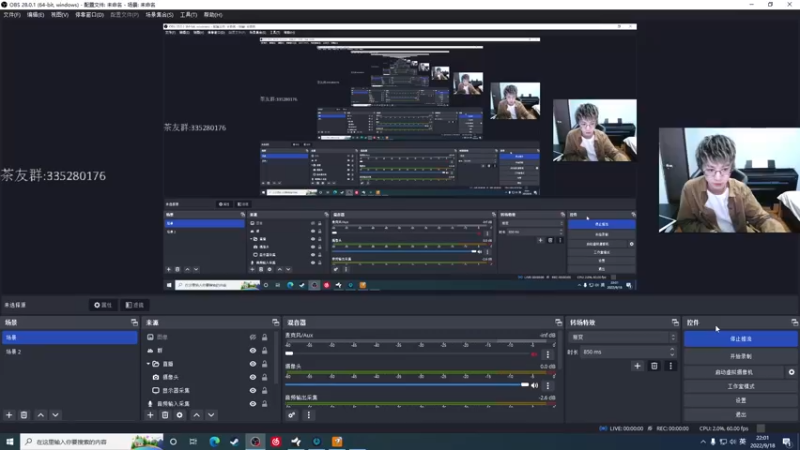This screenshot has width=800, height=450.
Task: Open Windows Task View button
Action: pyautogui.click(x=193, y=441)
